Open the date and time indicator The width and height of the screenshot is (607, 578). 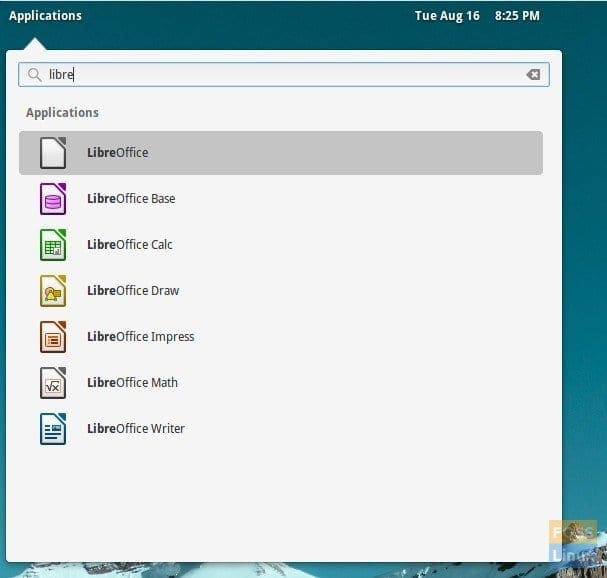point(477,16)
